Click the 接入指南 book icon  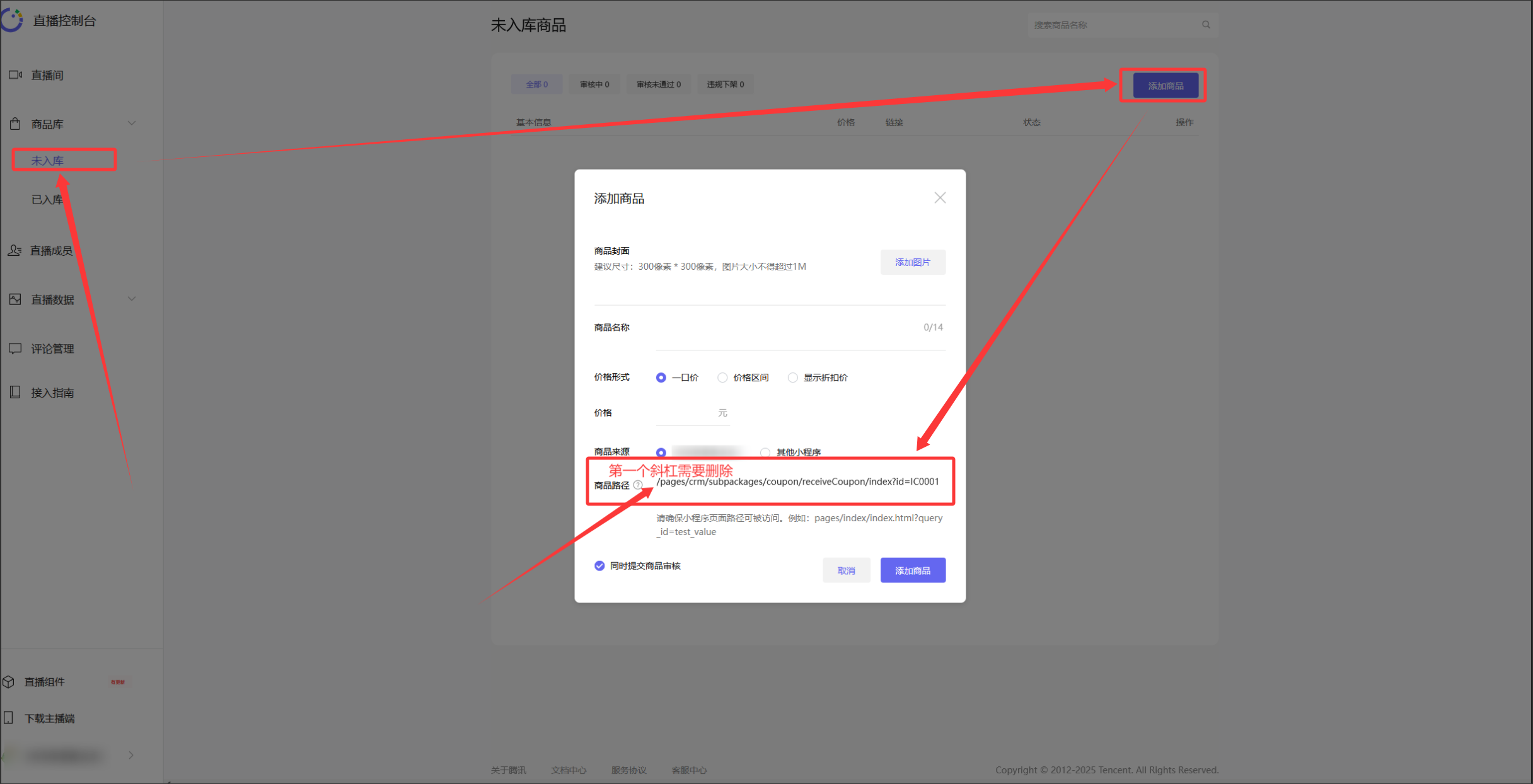pyautogui.click(x=15, y=392)
